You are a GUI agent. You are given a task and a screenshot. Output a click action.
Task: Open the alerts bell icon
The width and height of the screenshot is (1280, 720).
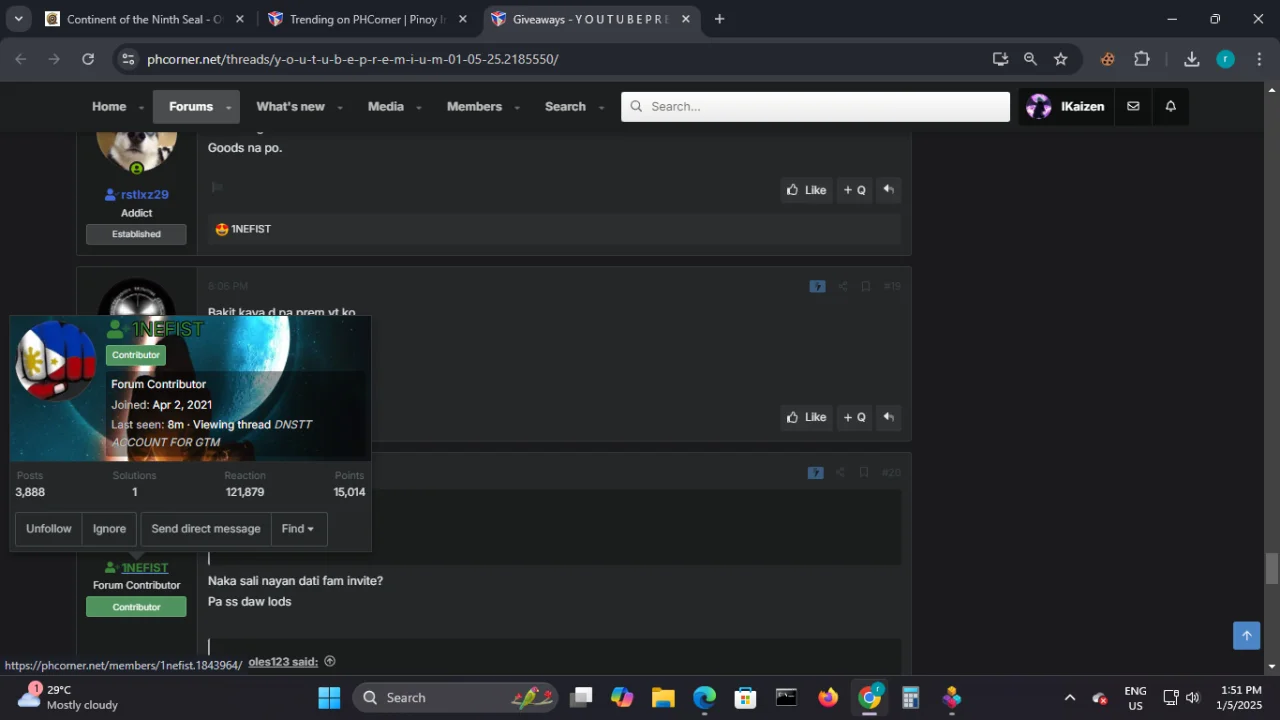(1170, 106)
